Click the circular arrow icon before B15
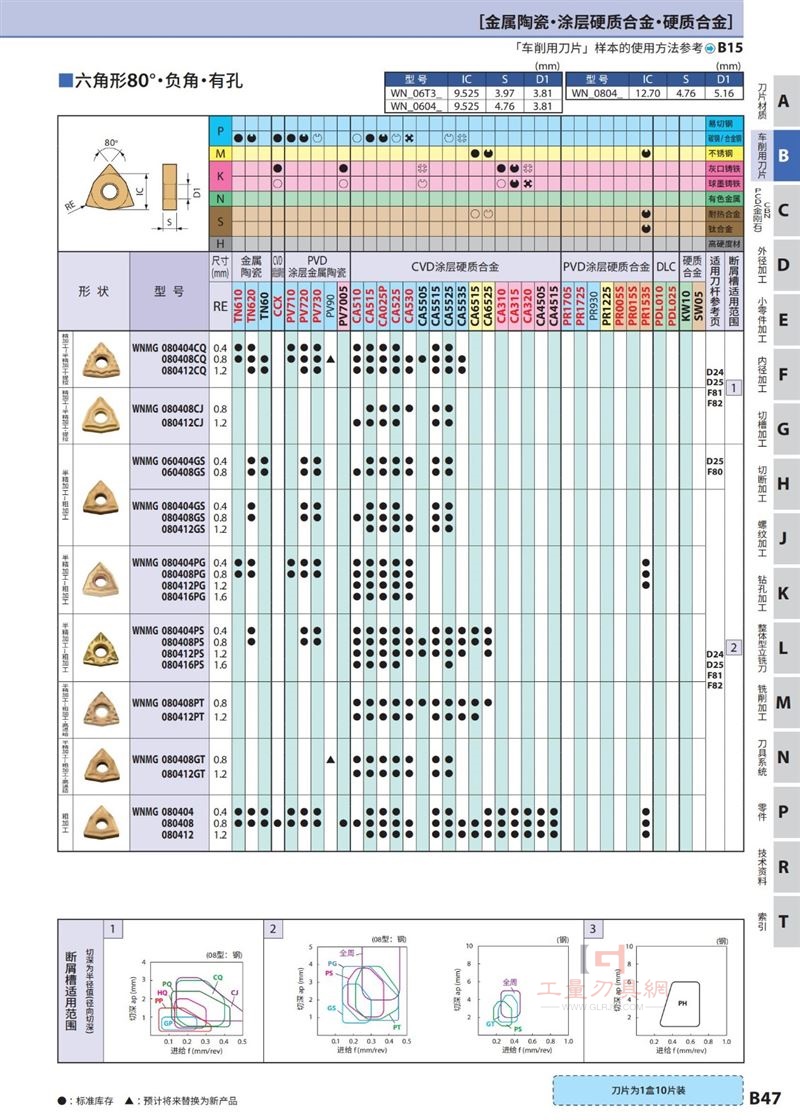Screen dimensions: 800x1120 (710, 49)
